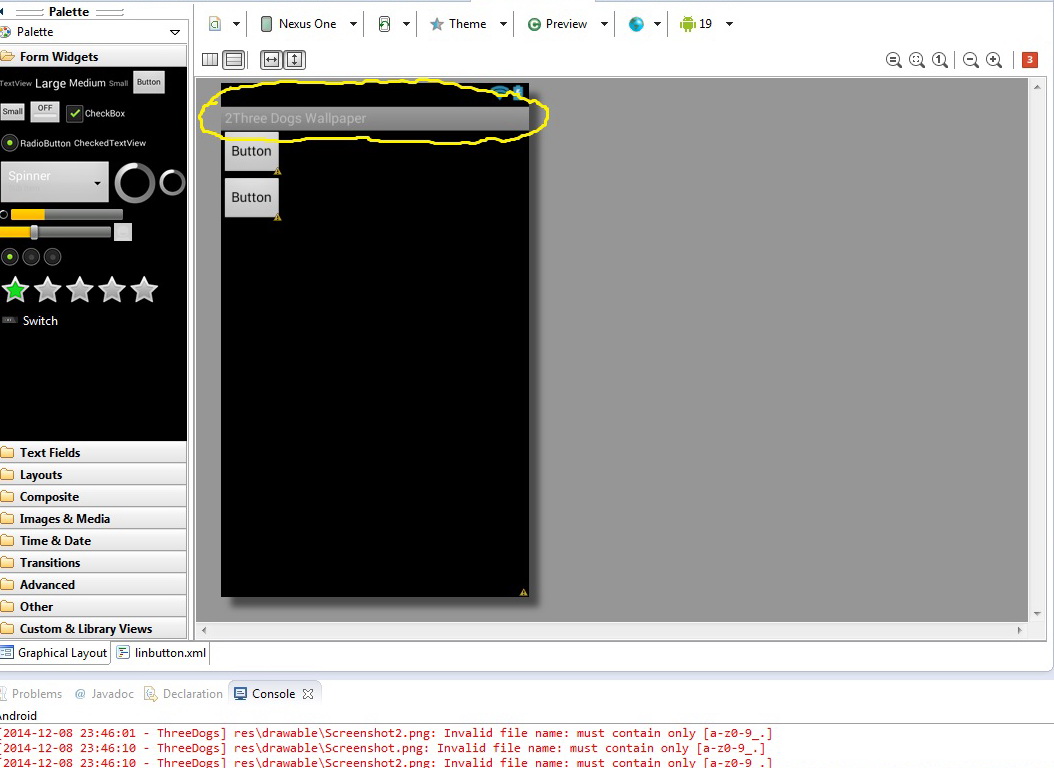Open the Spinner widget in the palette

coord(54,181)
